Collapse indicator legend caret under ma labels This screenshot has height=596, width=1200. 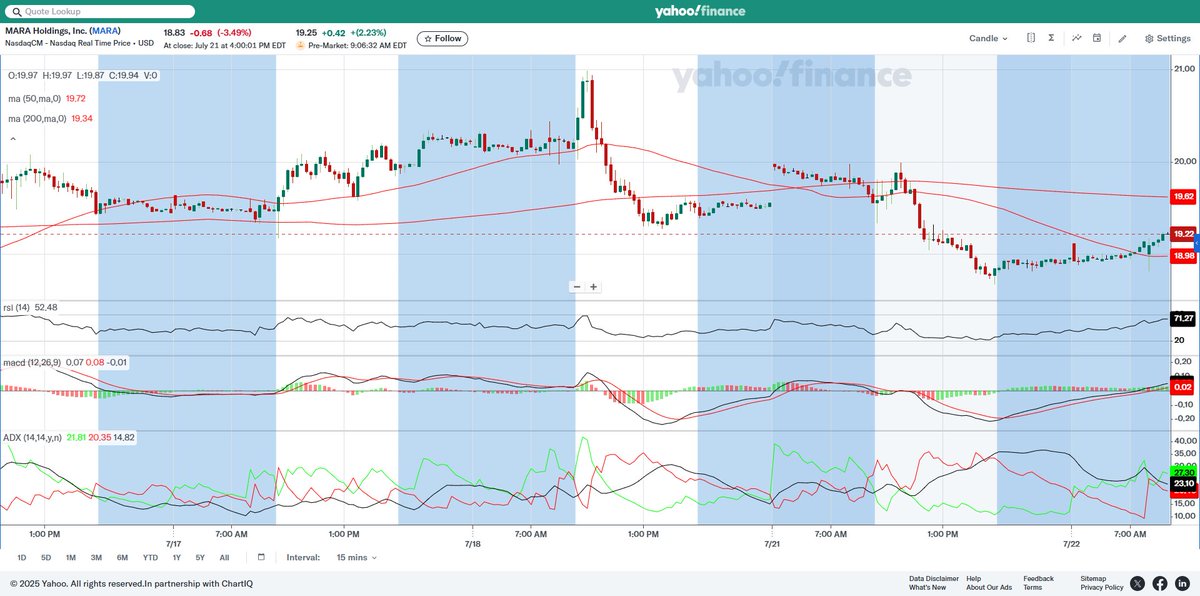coord(12,139)
